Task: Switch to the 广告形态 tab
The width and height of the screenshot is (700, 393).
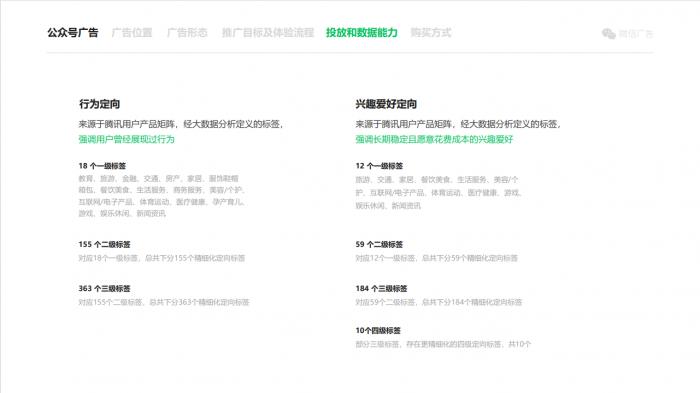Action: 187,33
